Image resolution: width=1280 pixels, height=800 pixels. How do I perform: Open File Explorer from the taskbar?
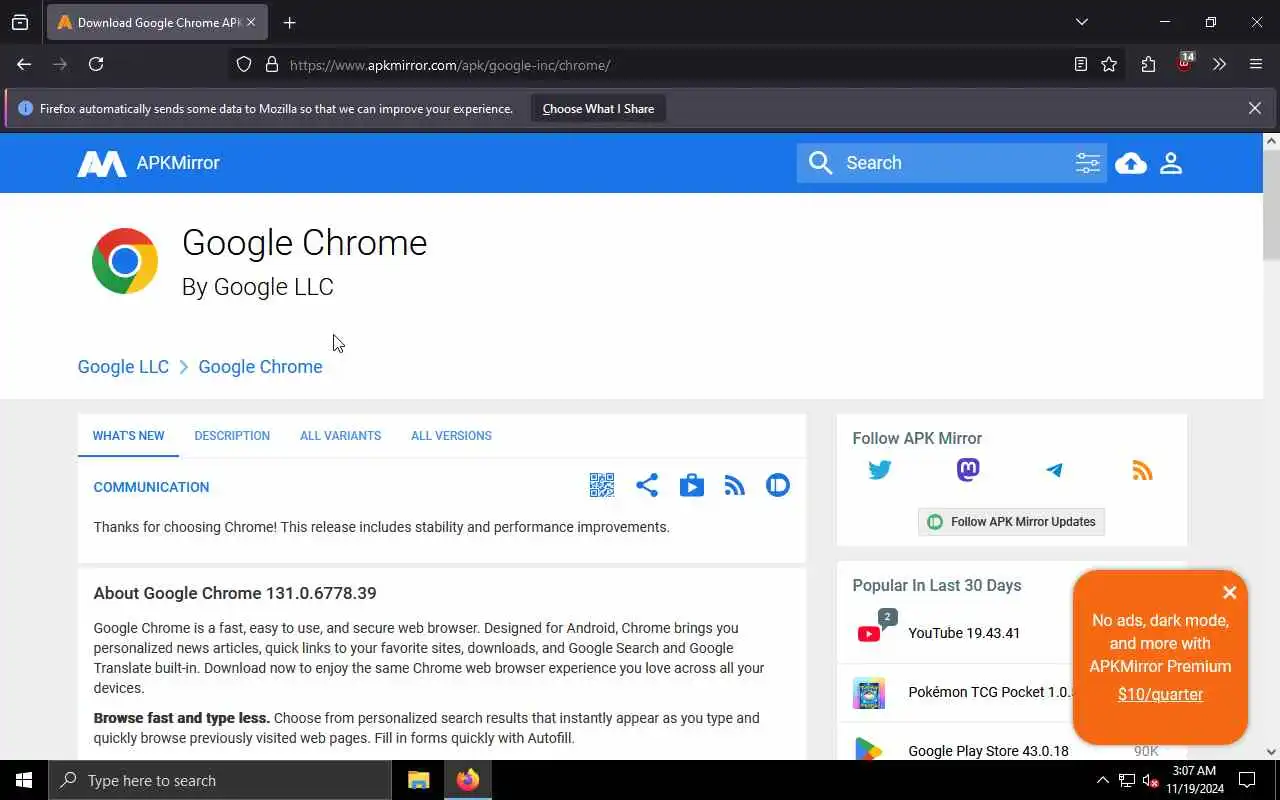418,780
